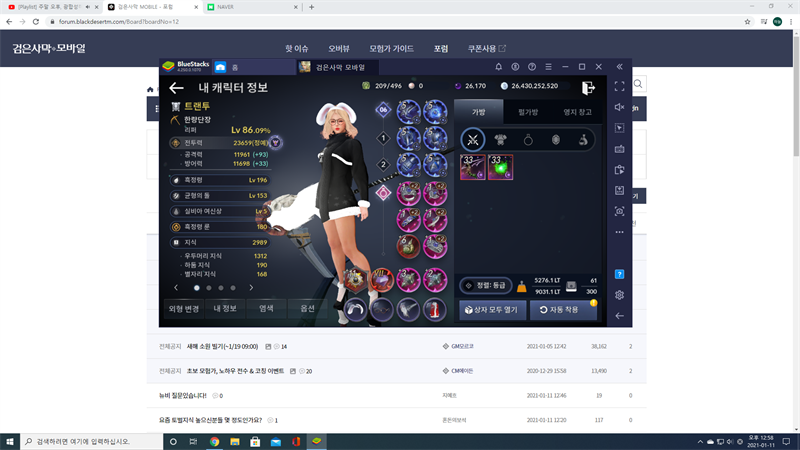This screenshot has height=450, width=800.
Task: Open BlueStacks settings gear icon
Action: (x=620, y=295)
